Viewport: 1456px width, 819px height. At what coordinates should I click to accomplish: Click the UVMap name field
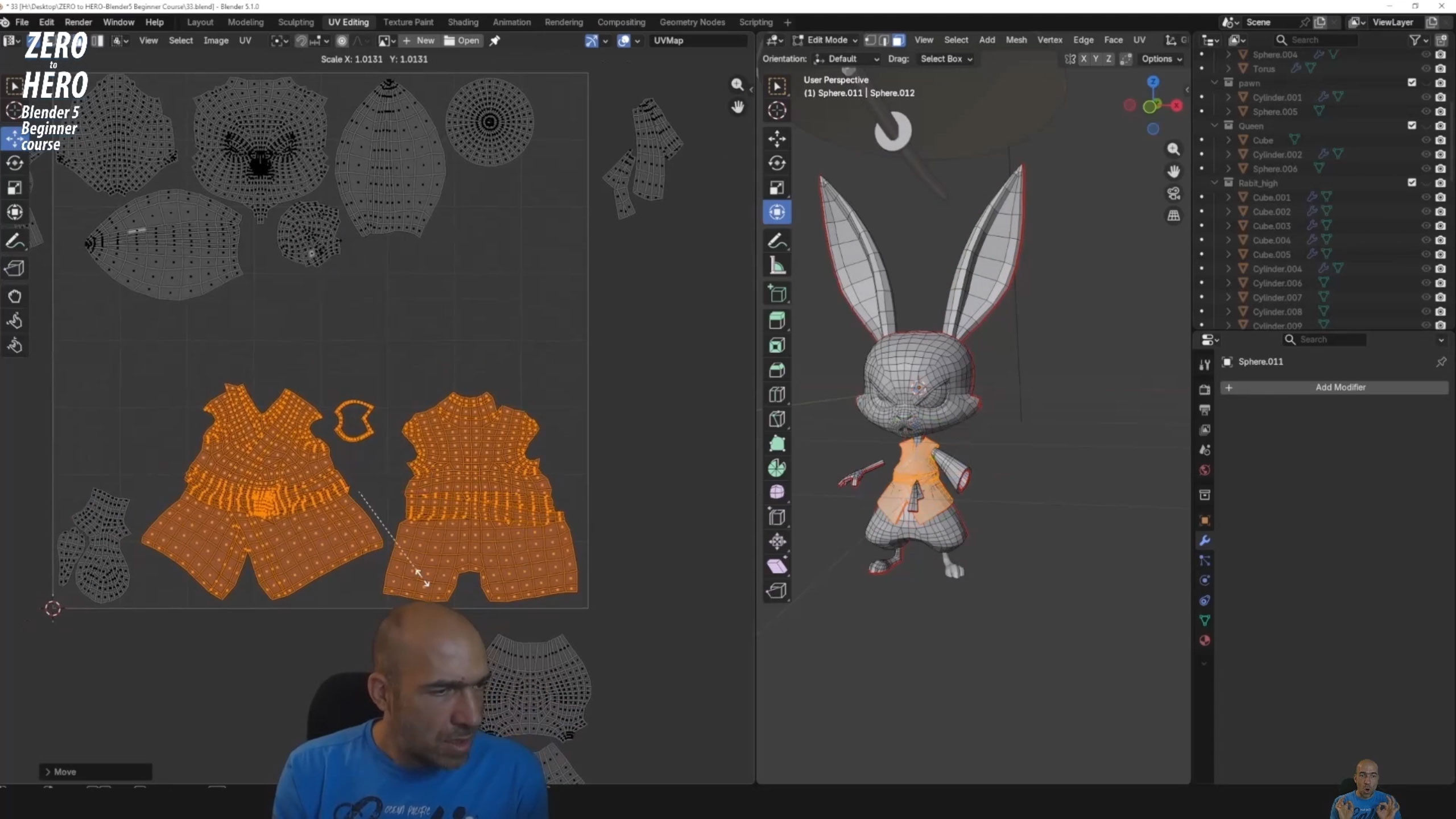698,40
